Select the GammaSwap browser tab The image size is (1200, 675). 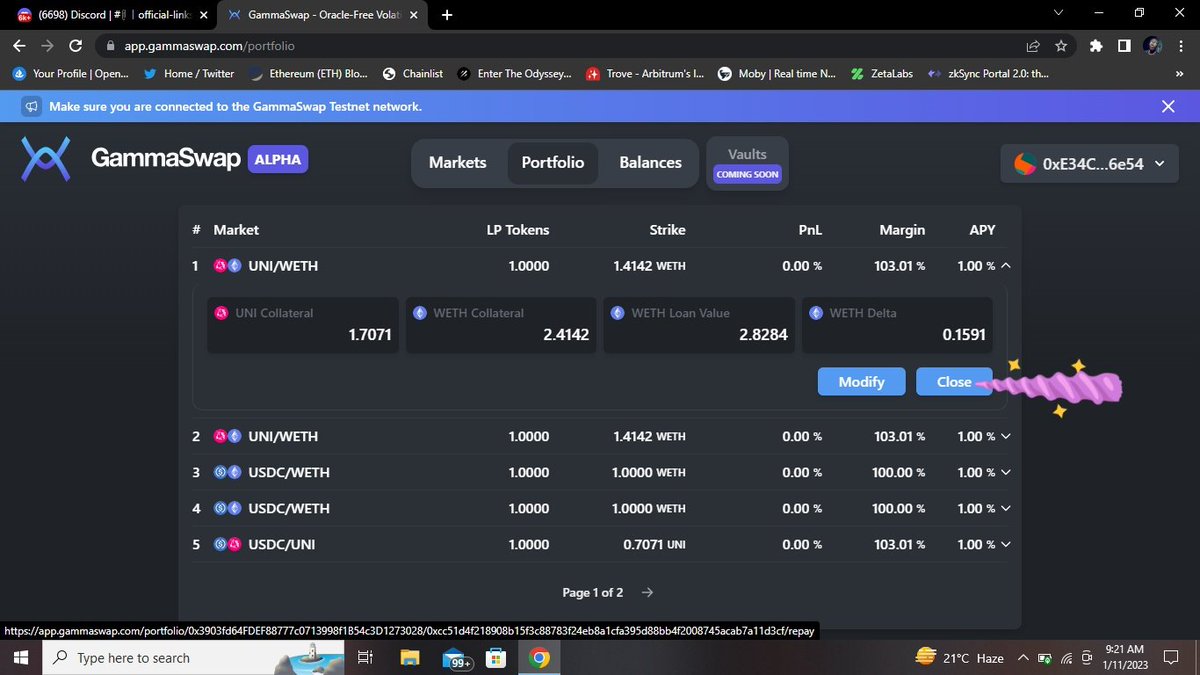[x=325, y=15]
